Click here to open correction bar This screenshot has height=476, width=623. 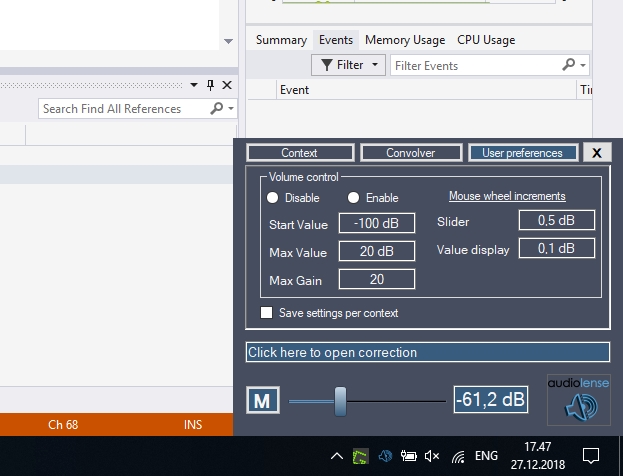click(x=427, y=352)
